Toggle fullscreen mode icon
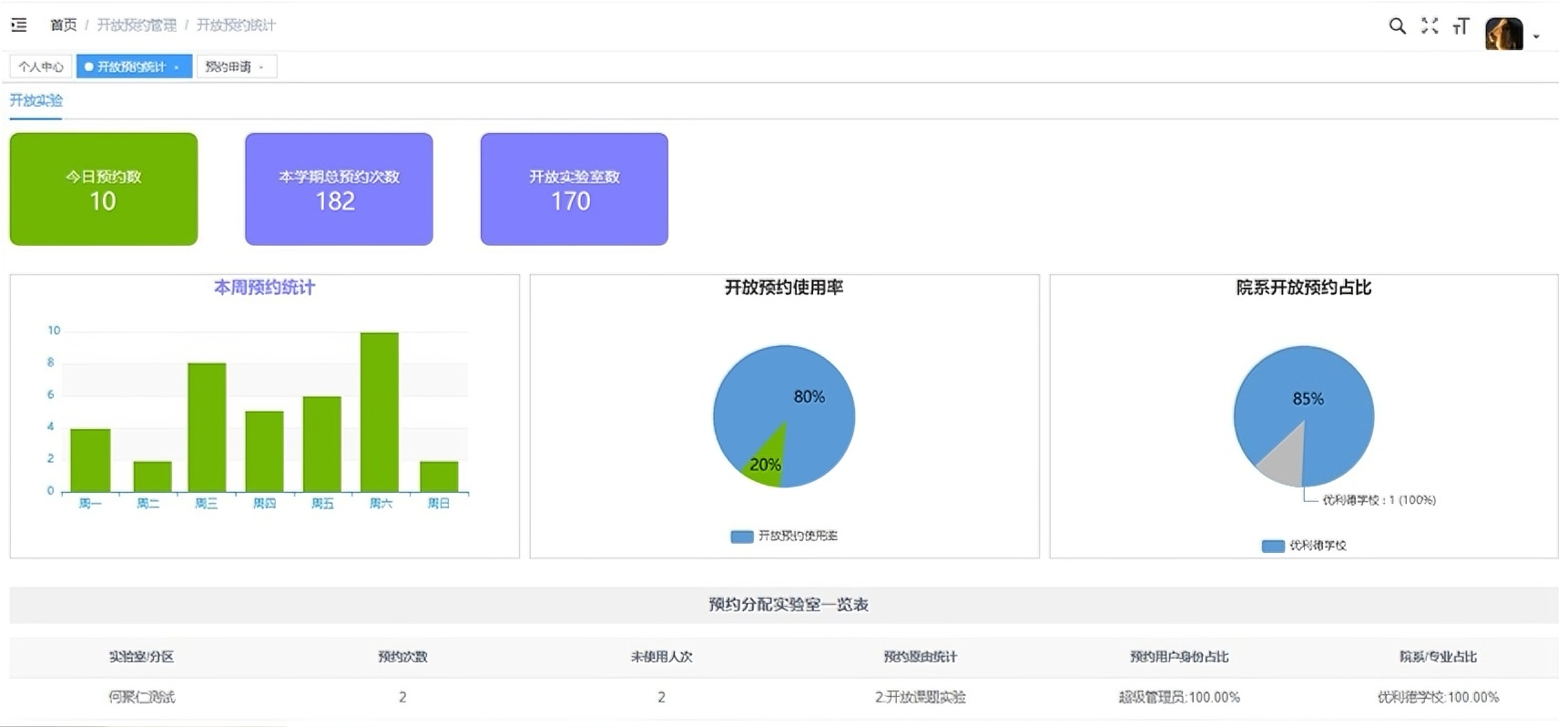1568x727 pixels. (x=1430, y=26)
